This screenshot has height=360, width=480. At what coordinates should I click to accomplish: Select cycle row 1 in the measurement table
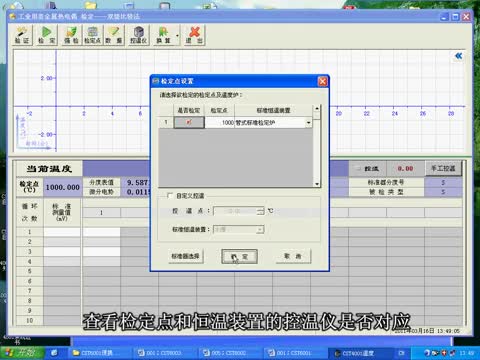click(x=30, y=232)
